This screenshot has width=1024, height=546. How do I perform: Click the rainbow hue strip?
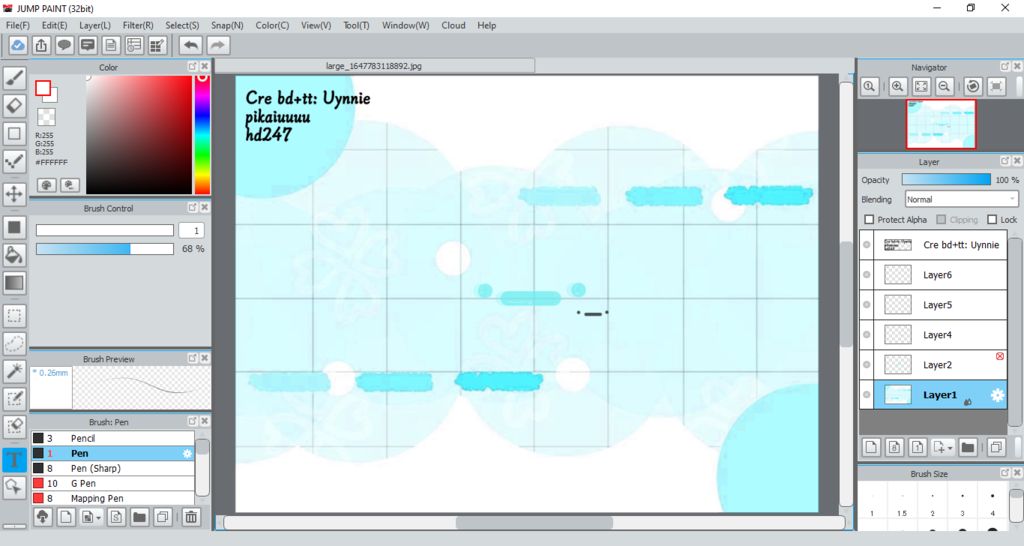point(202,135)
